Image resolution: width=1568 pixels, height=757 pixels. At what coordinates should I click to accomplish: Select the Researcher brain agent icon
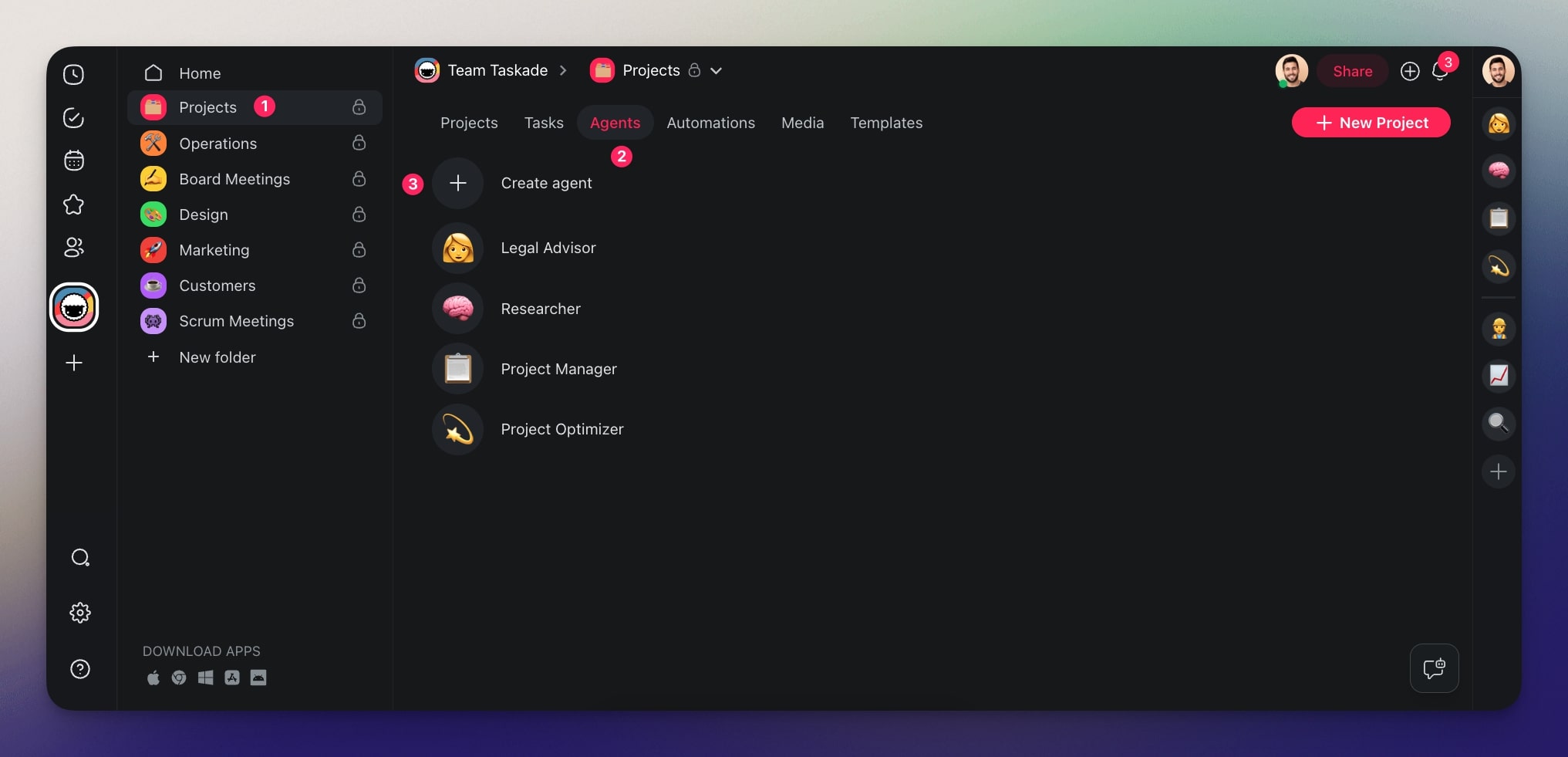click(x=457, y=308)
